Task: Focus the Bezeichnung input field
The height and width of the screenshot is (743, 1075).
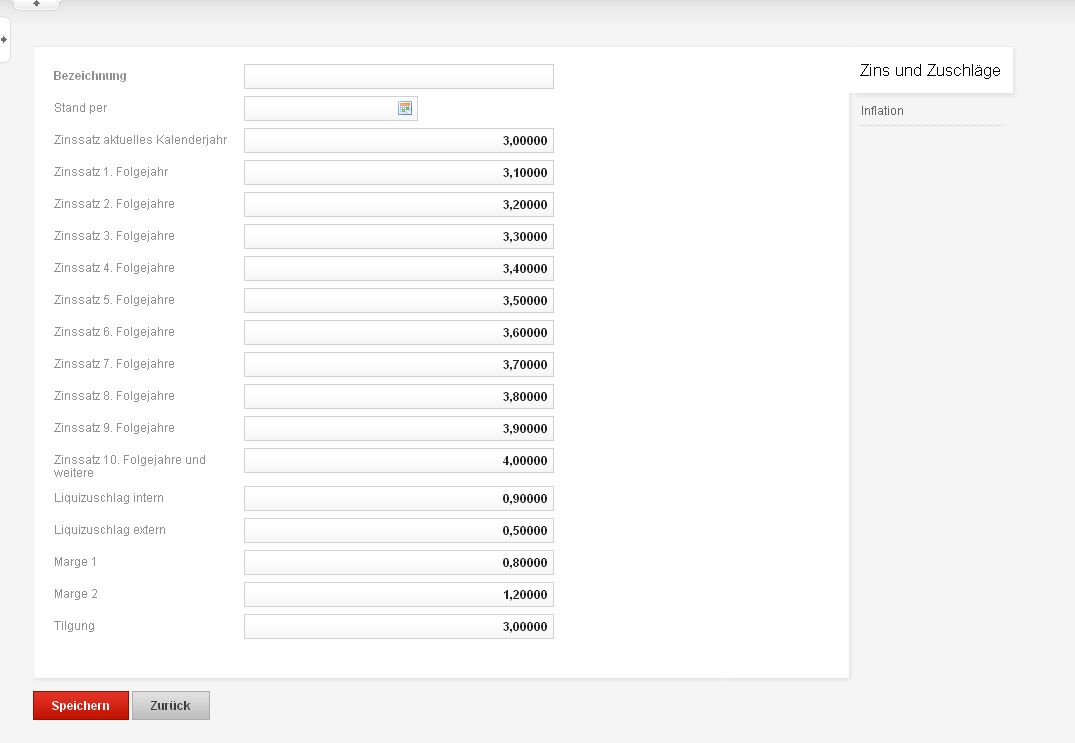Action: point(399,76)
